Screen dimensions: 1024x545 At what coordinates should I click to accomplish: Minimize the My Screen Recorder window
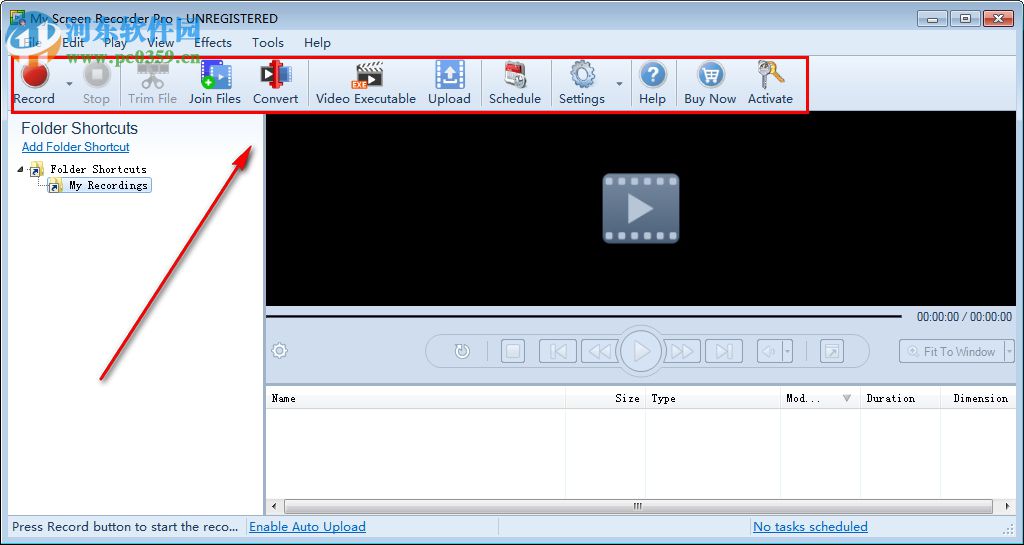(932, 19)
